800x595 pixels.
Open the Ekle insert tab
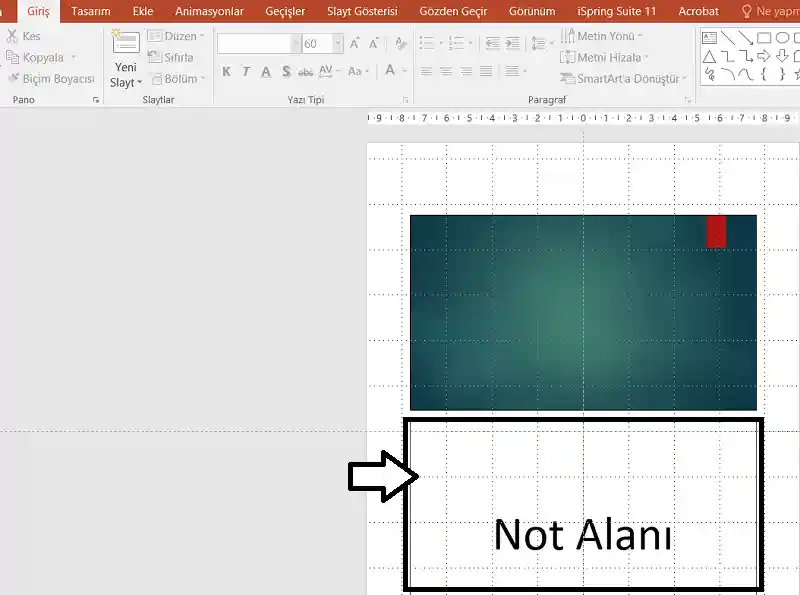(143, 11)
